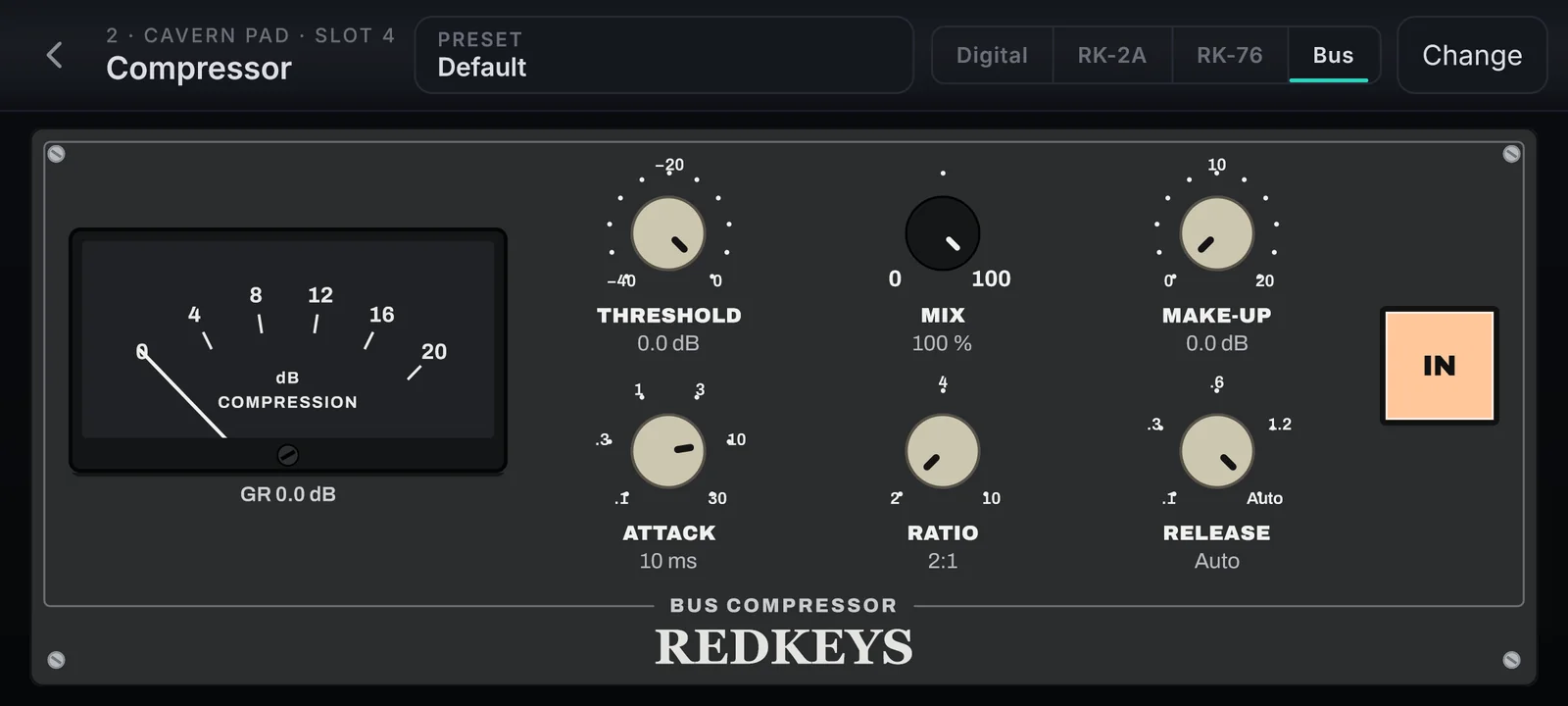Click the meter calibration screw
The image size is (1568, 706).
click(x=288, y=455)
